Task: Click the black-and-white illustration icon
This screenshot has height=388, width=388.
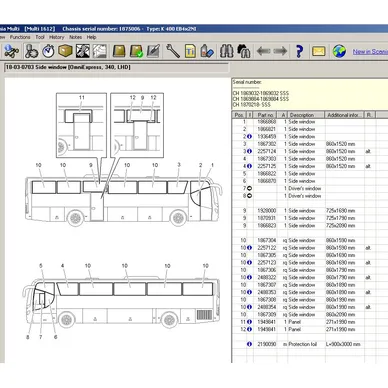Action: pos(82,51)
